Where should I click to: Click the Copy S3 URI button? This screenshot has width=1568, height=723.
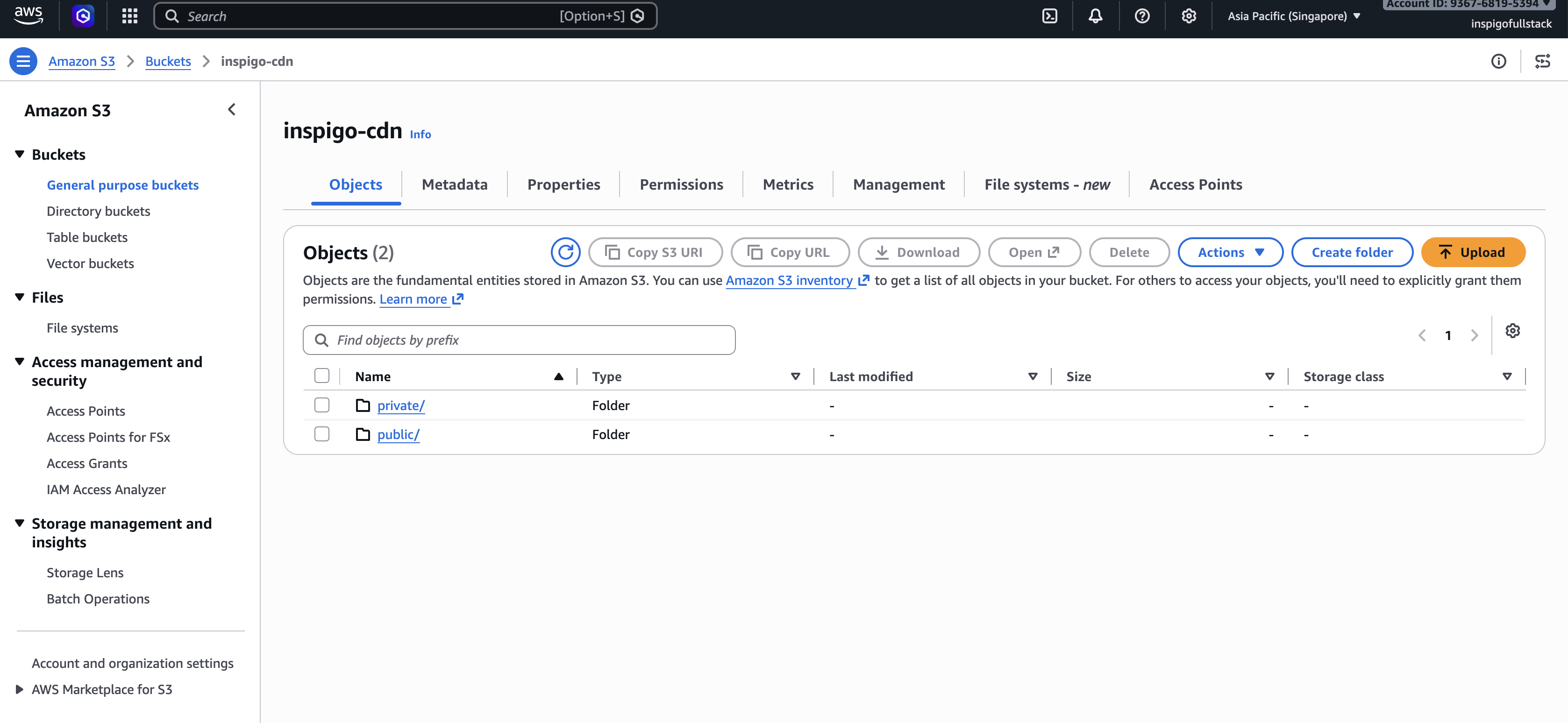click(x=655, y=252)
